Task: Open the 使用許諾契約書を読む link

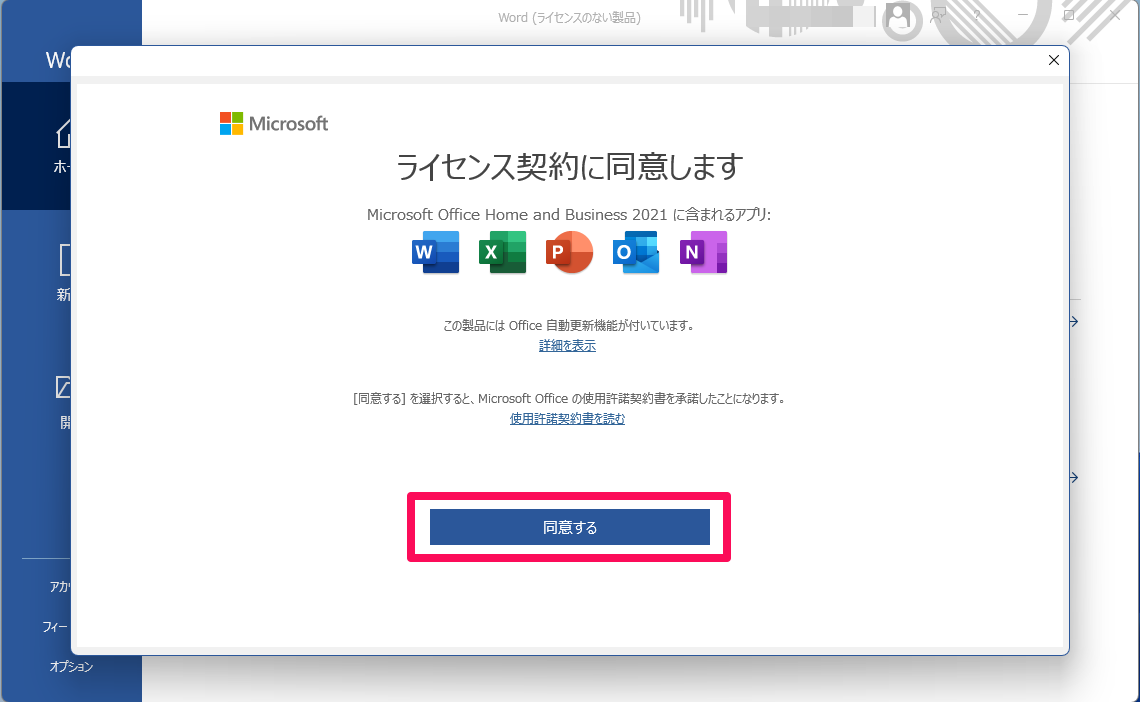Action: [567, 419]
